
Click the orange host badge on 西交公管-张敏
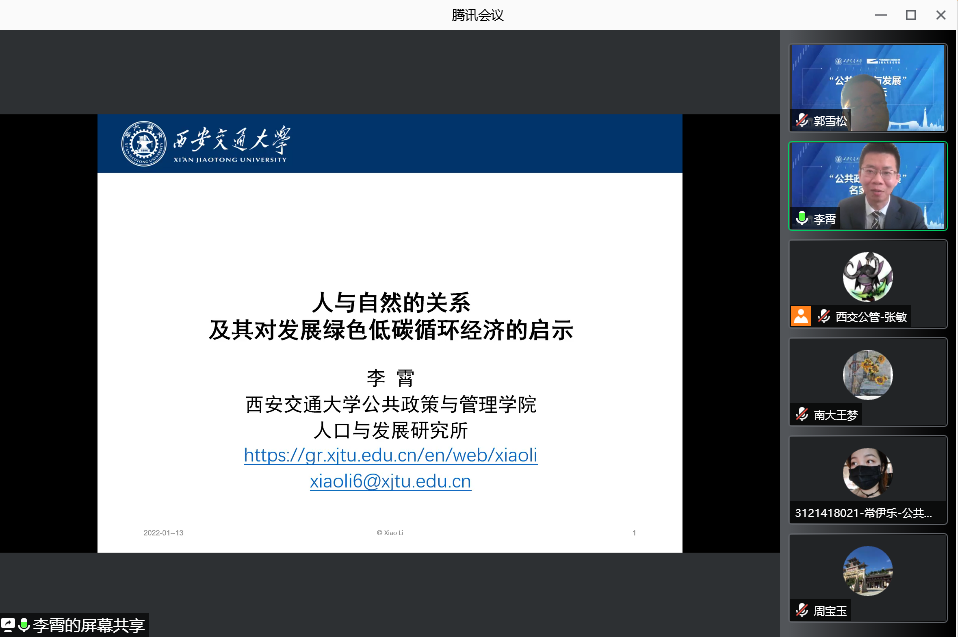click(x=801, y=316)
